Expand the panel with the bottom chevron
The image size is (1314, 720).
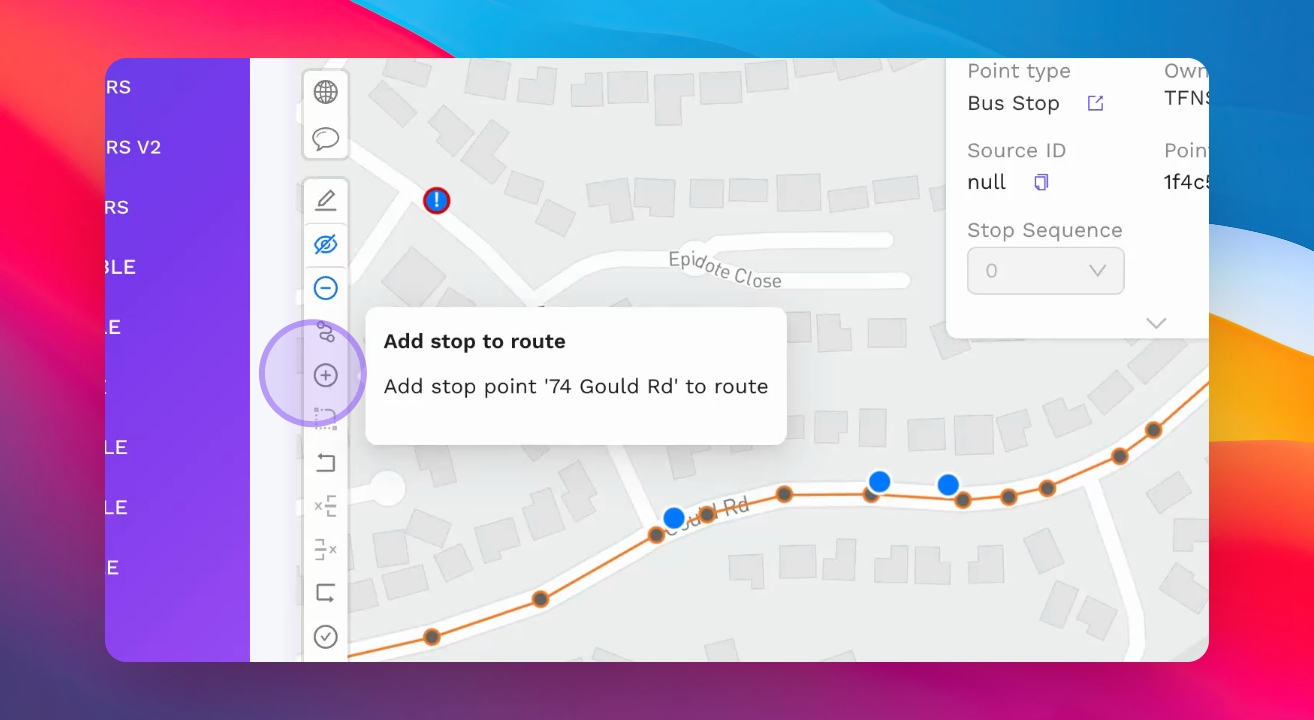[x=1157, y=323]
